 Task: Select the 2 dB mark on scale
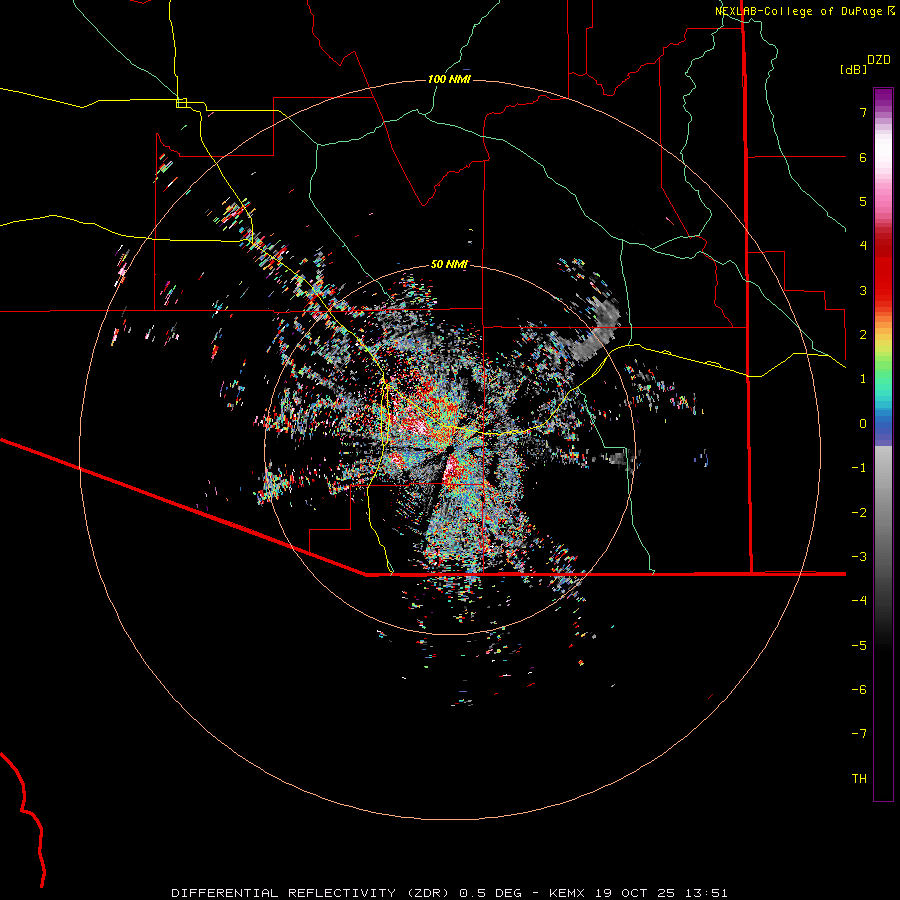coord(863,335)
